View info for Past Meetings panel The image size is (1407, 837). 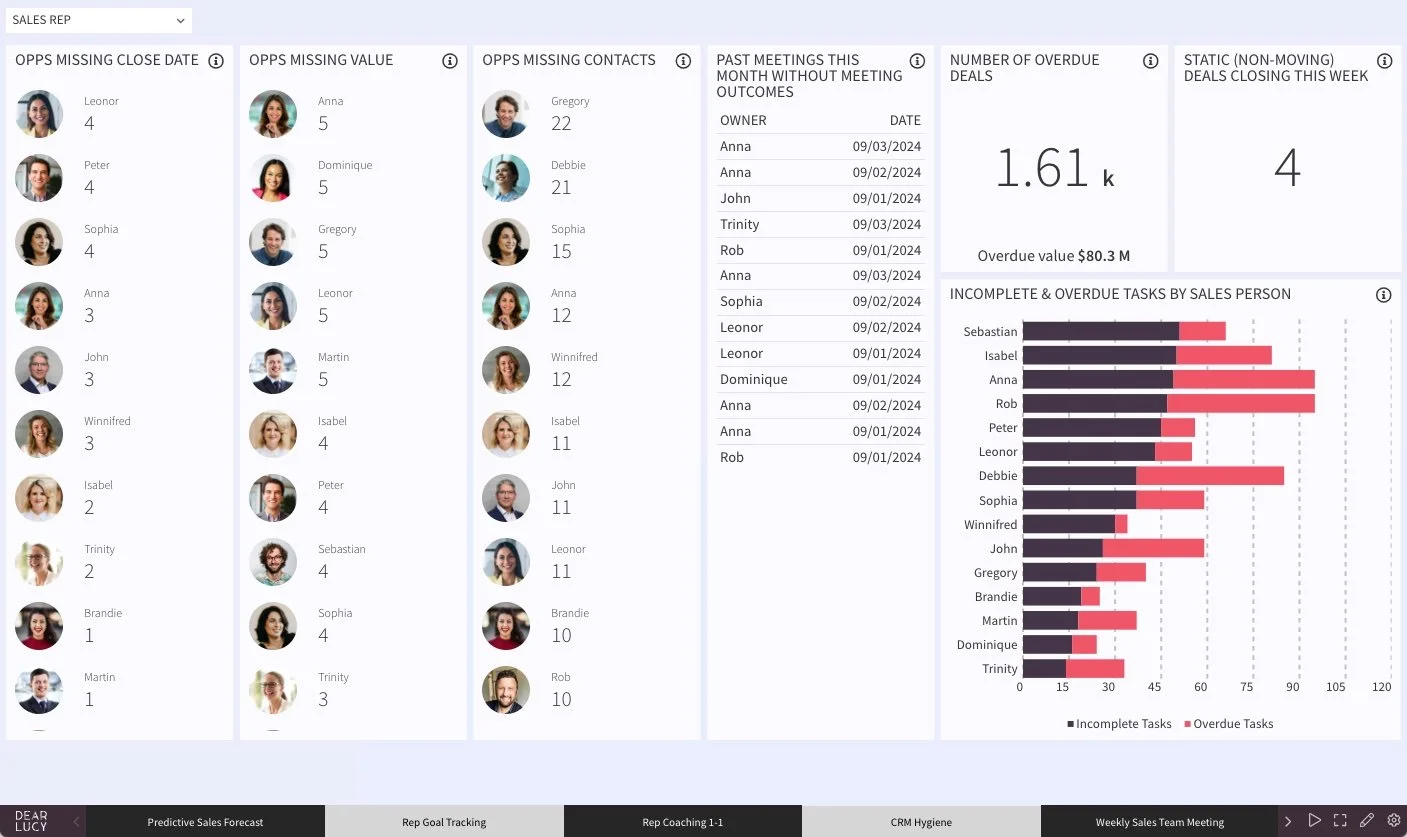[916, 60]
